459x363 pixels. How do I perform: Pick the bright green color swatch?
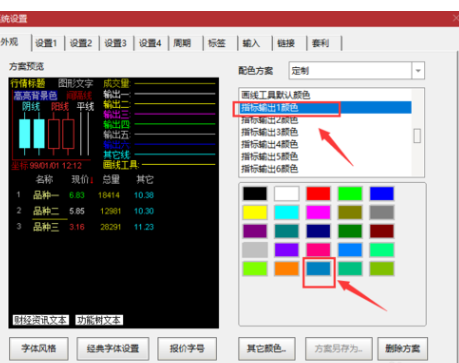tap(350, 193)
